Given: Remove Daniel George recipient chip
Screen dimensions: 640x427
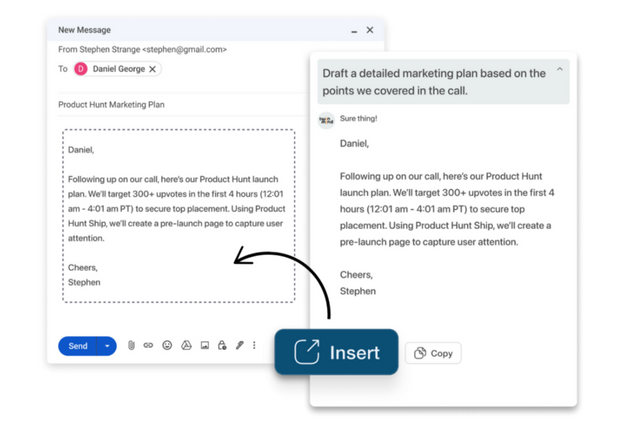Looking at the screenshot, I should point(153,69).
